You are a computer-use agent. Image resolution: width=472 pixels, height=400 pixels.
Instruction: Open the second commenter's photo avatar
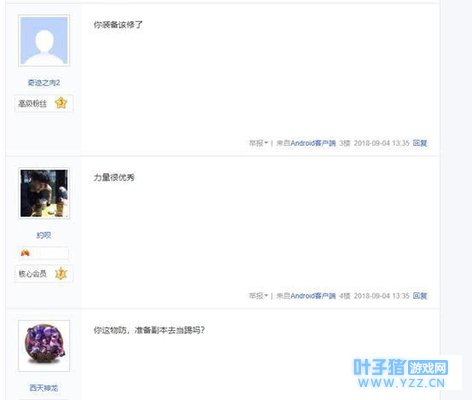coord(44,193)
